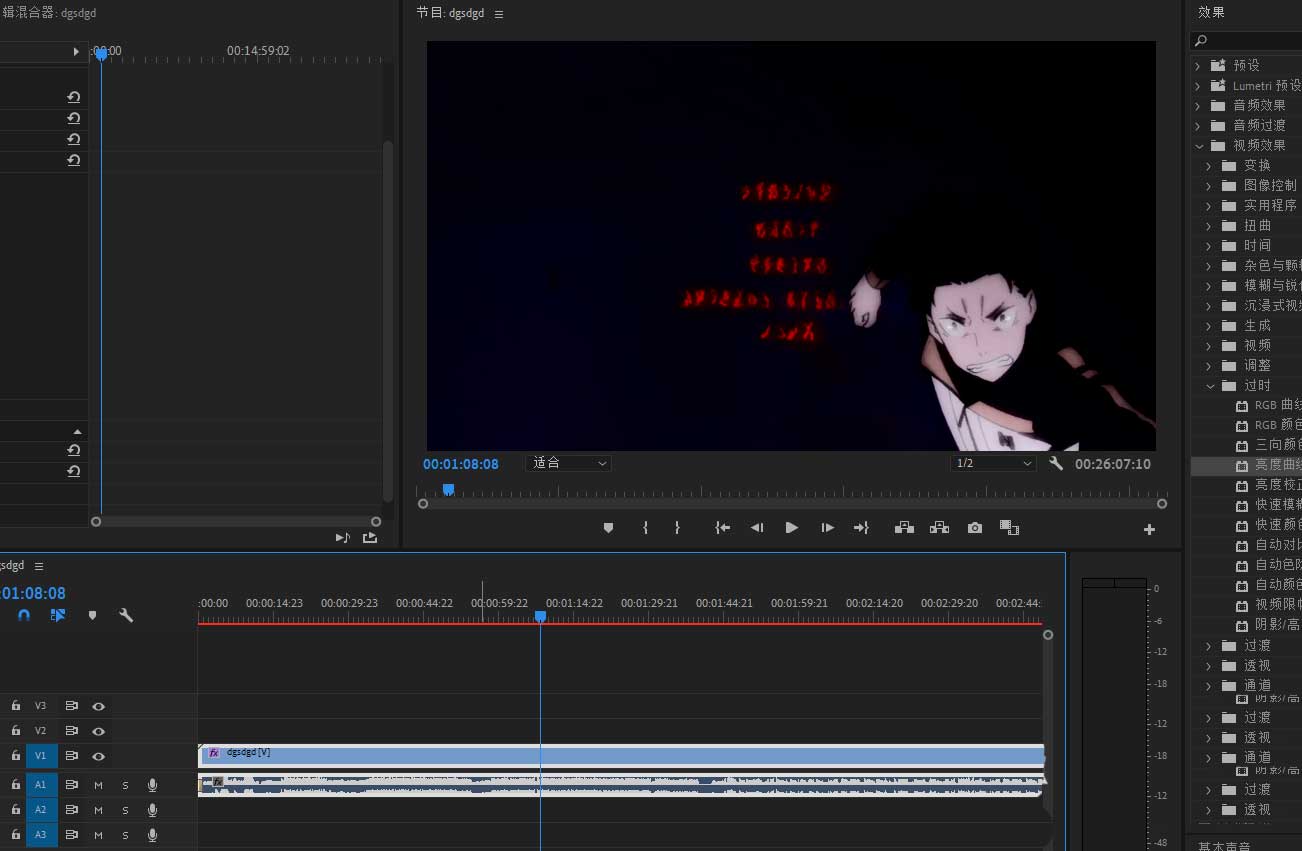The image size is (1302, 851).
Task: Open the button editor plus icon
Action: [1149, 530]
